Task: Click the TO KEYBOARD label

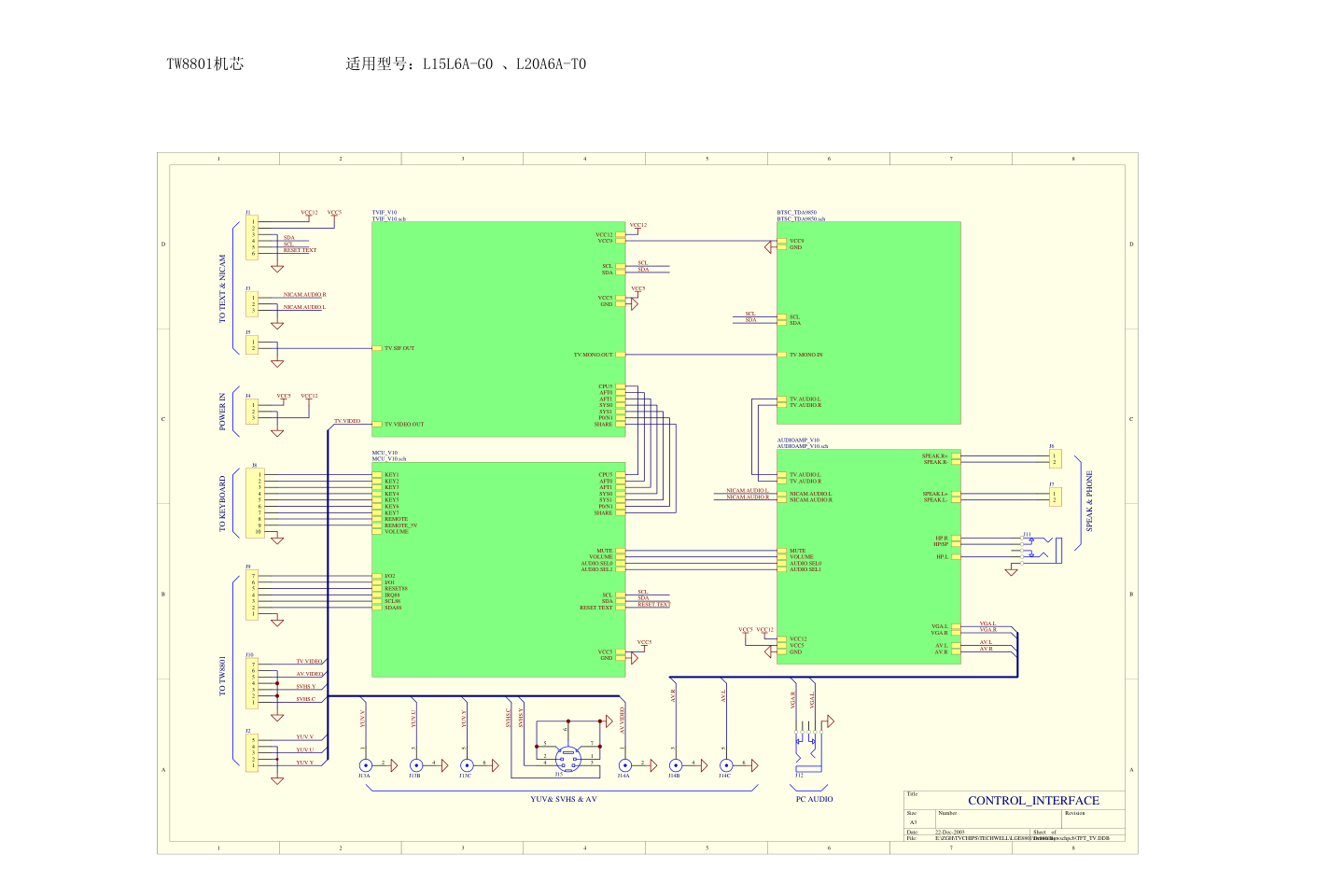Action: (222, 504)
